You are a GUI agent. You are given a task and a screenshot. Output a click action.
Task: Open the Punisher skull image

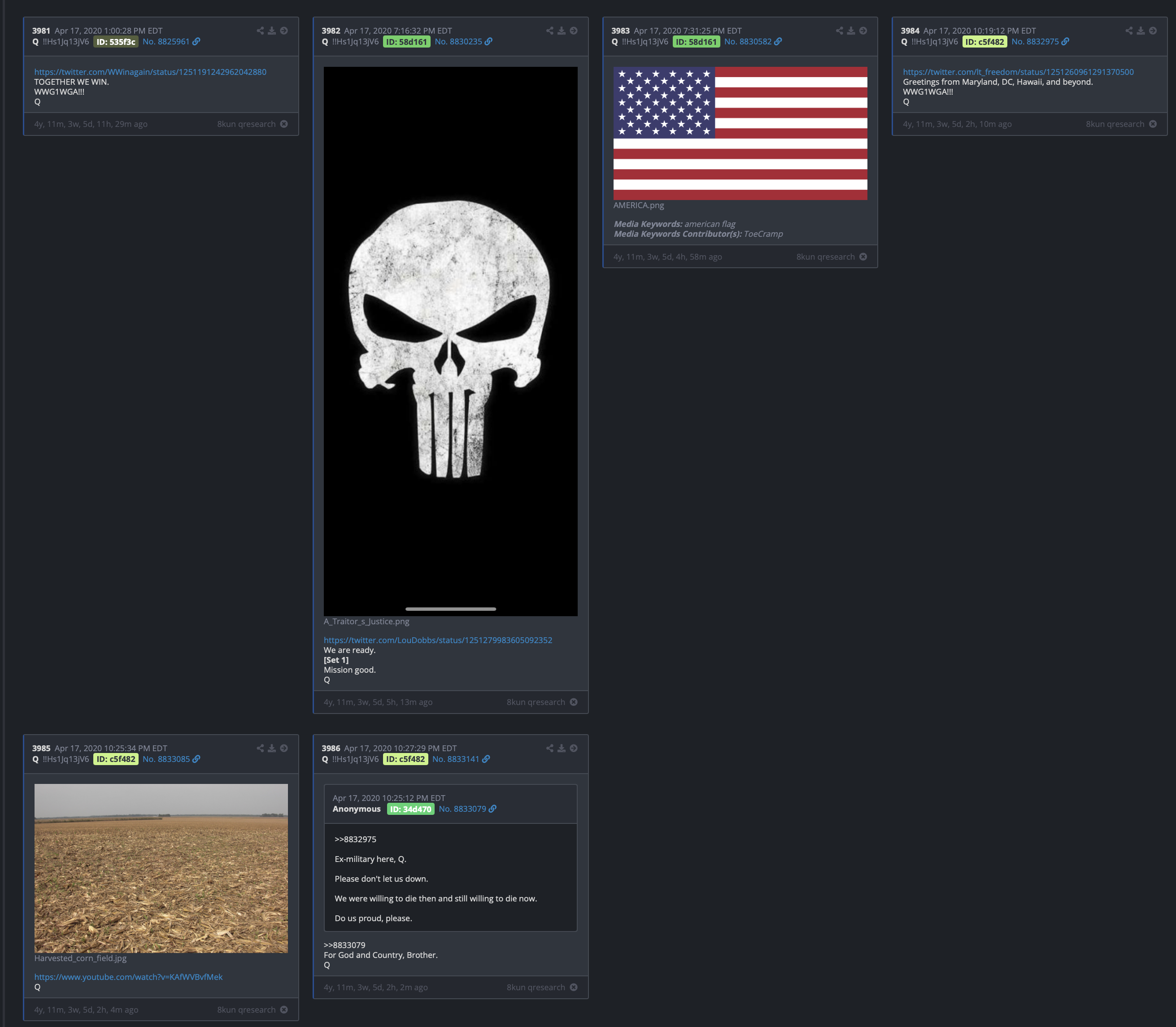450,342
